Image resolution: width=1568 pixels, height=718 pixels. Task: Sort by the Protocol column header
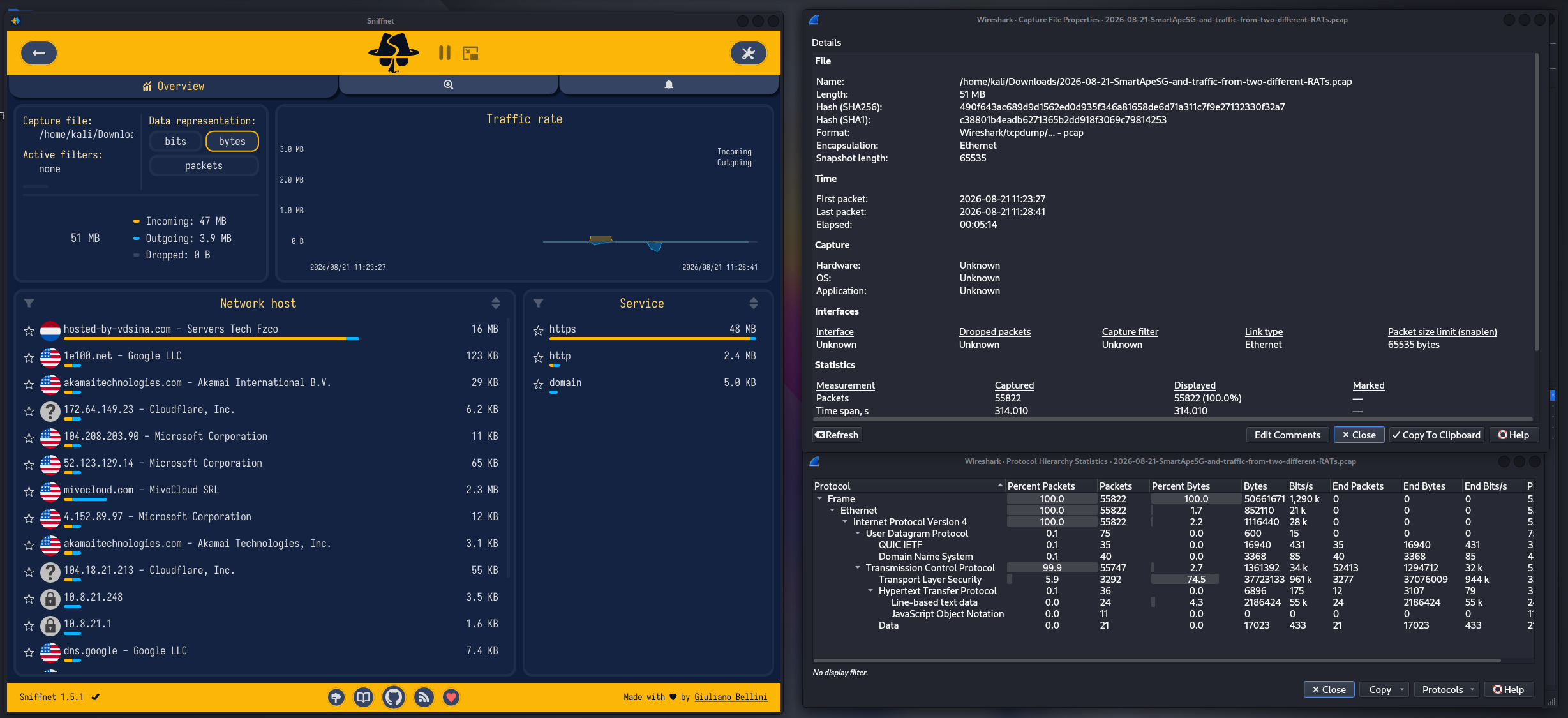click(909, 486)
